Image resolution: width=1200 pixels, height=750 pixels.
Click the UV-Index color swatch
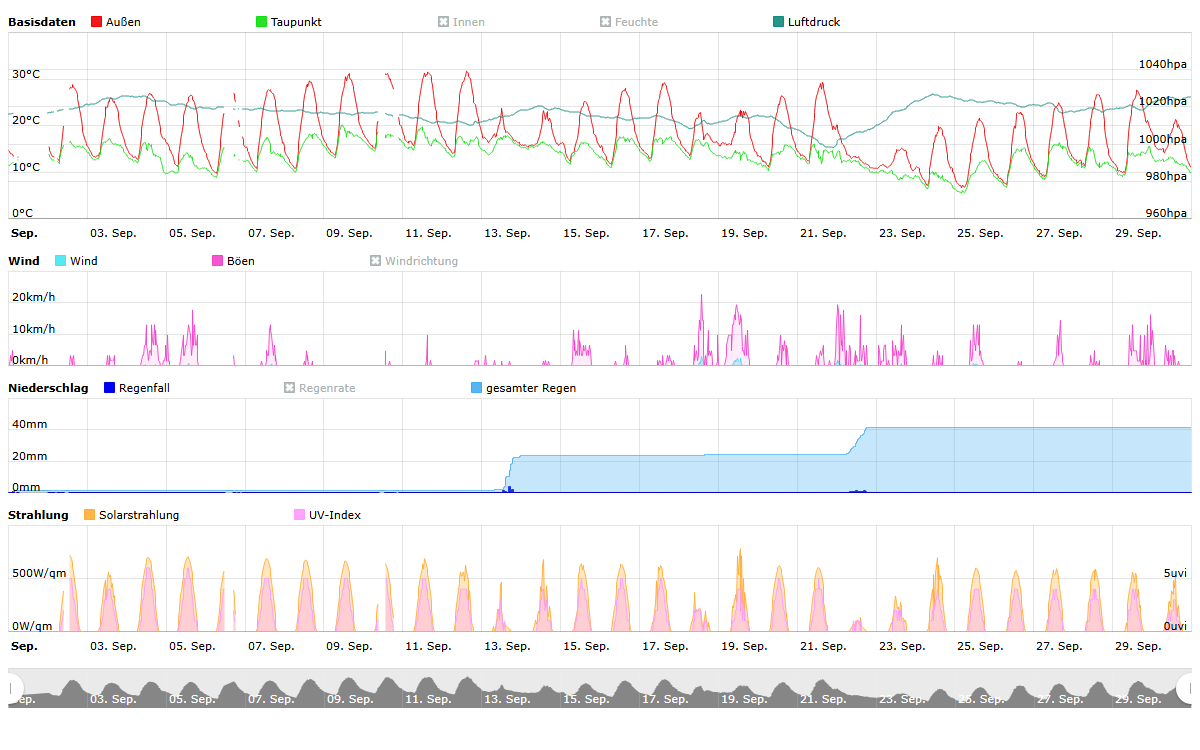[299, 515]
